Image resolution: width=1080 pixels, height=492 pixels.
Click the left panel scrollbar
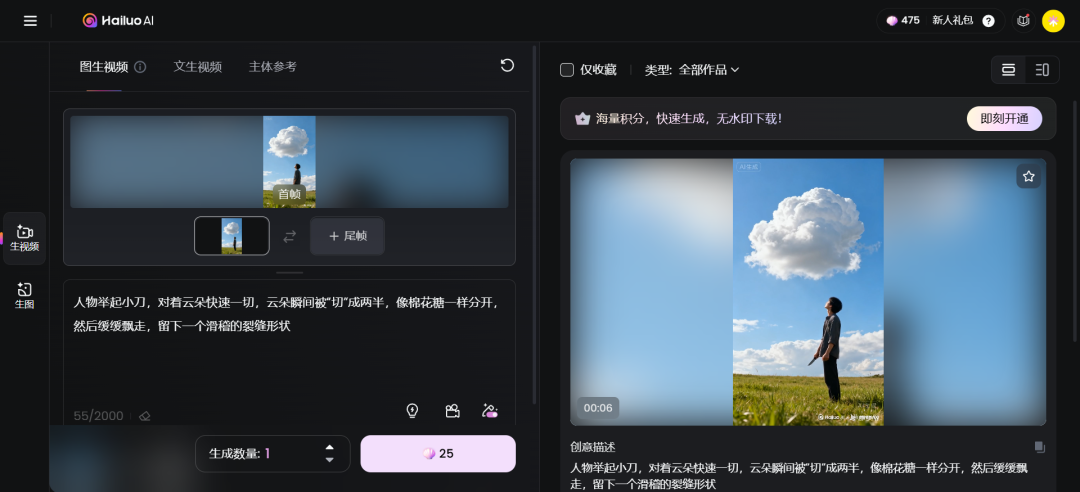pos(535,224)
